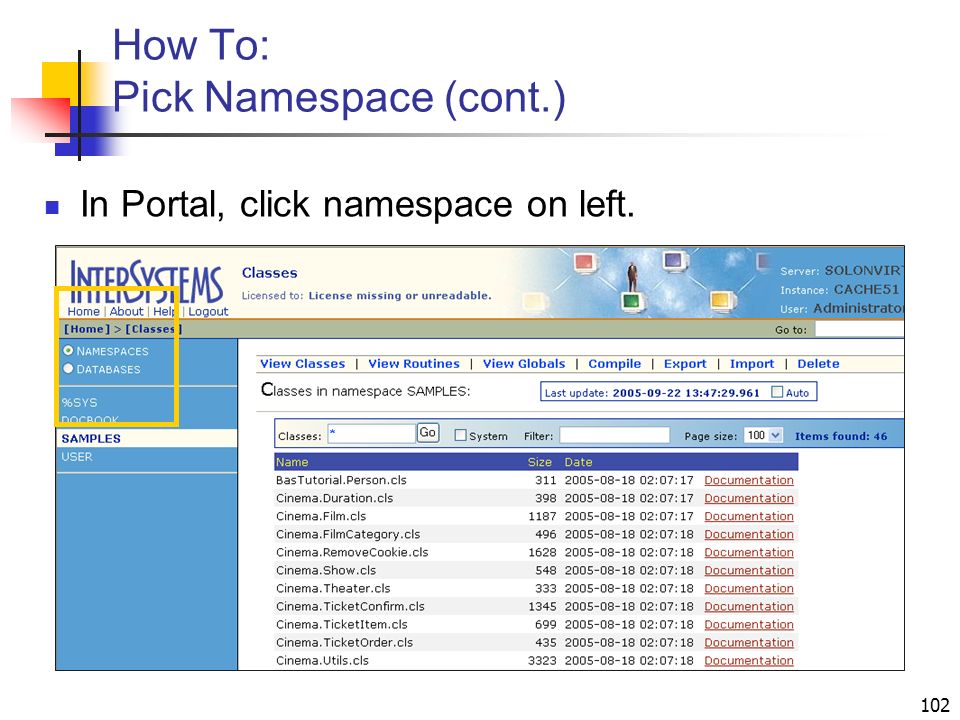Select the Databases radio button
The height and width of the screenshot is (720, 960).
68,369
